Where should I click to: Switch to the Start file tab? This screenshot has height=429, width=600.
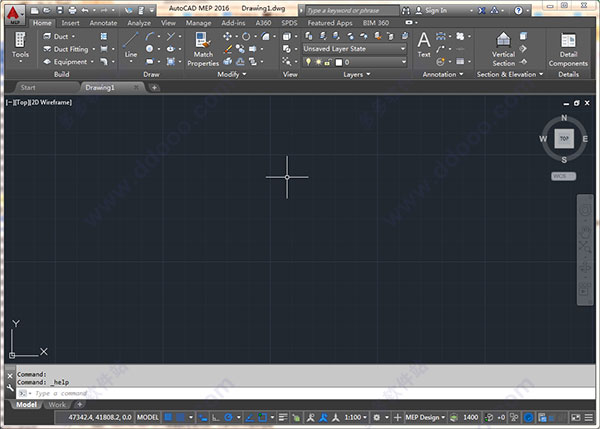[x=28, y=87]
